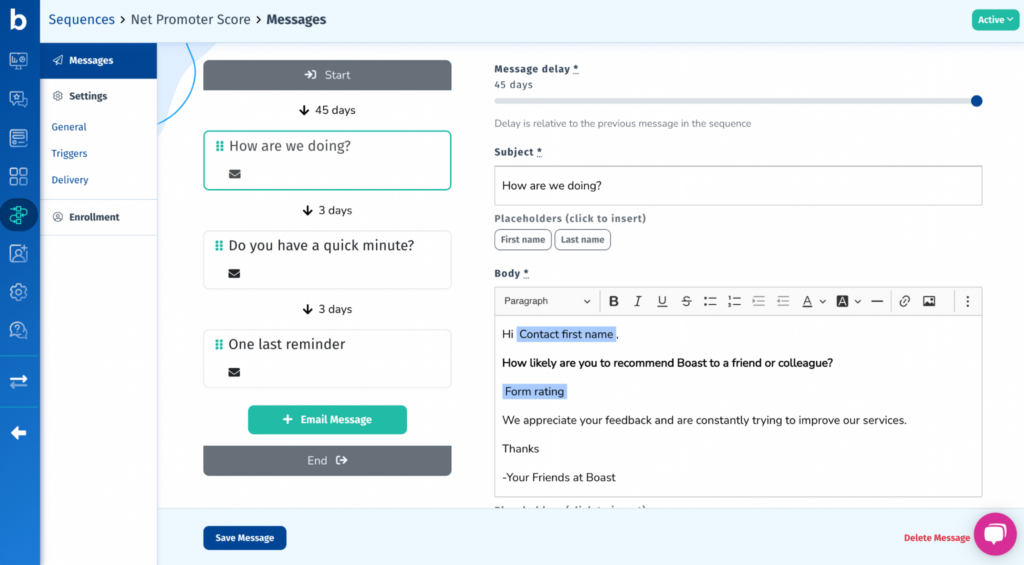Select the 'One last reminder' message
The height and width of the screenshot is (565, 1024).
327,359
